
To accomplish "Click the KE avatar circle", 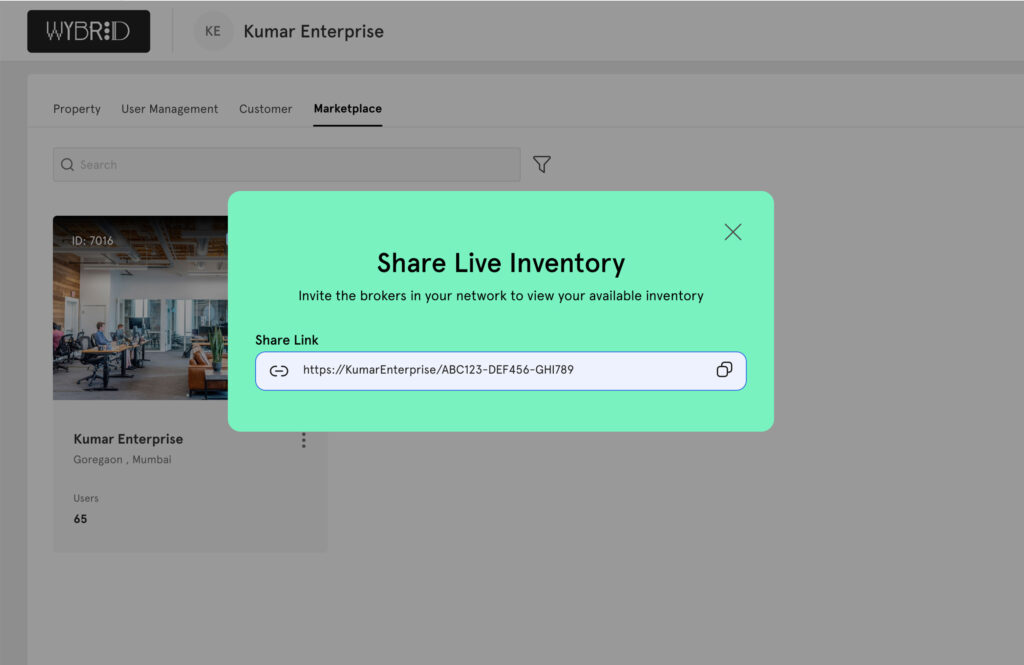I will tap(213, 31).
